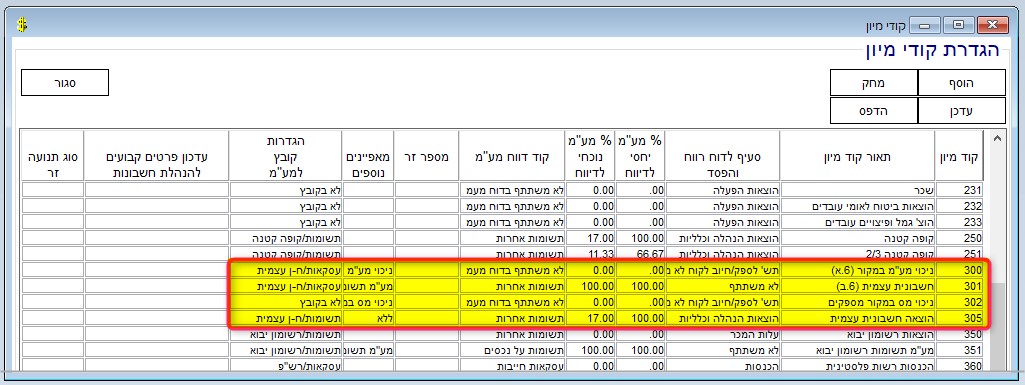Image resolution: width=1025 pixels, height=385 pixels.
Task: Click the תאור קוד מיון column header
Action: click(x=858, y=156)
